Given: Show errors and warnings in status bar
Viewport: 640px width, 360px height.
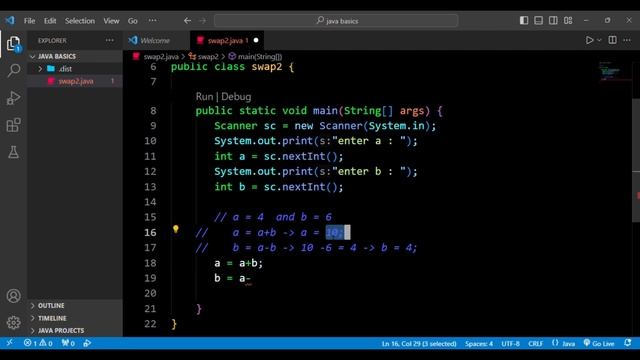Looking at the screenshot, I should pyautogui.click(x=38, y=343).
